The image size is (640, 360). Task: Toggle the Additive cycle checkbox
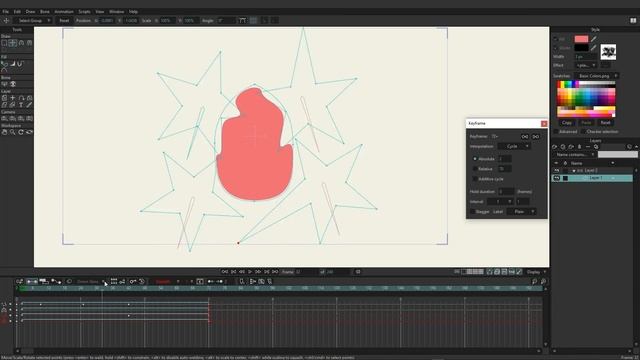pyautogui.click(x=475, y=179)
